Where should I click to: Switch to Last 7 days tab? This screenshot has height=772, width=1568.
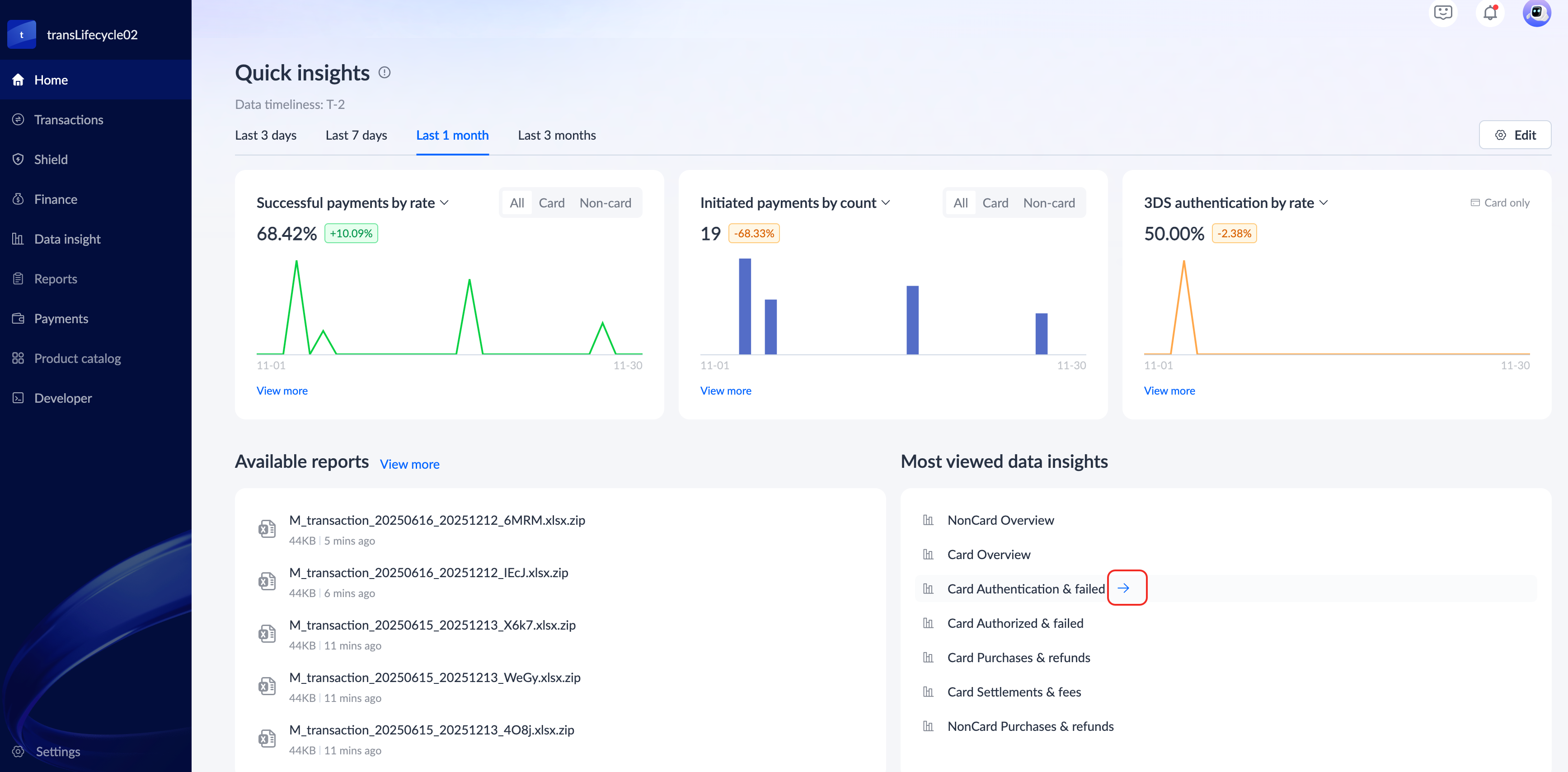[356, 135]
